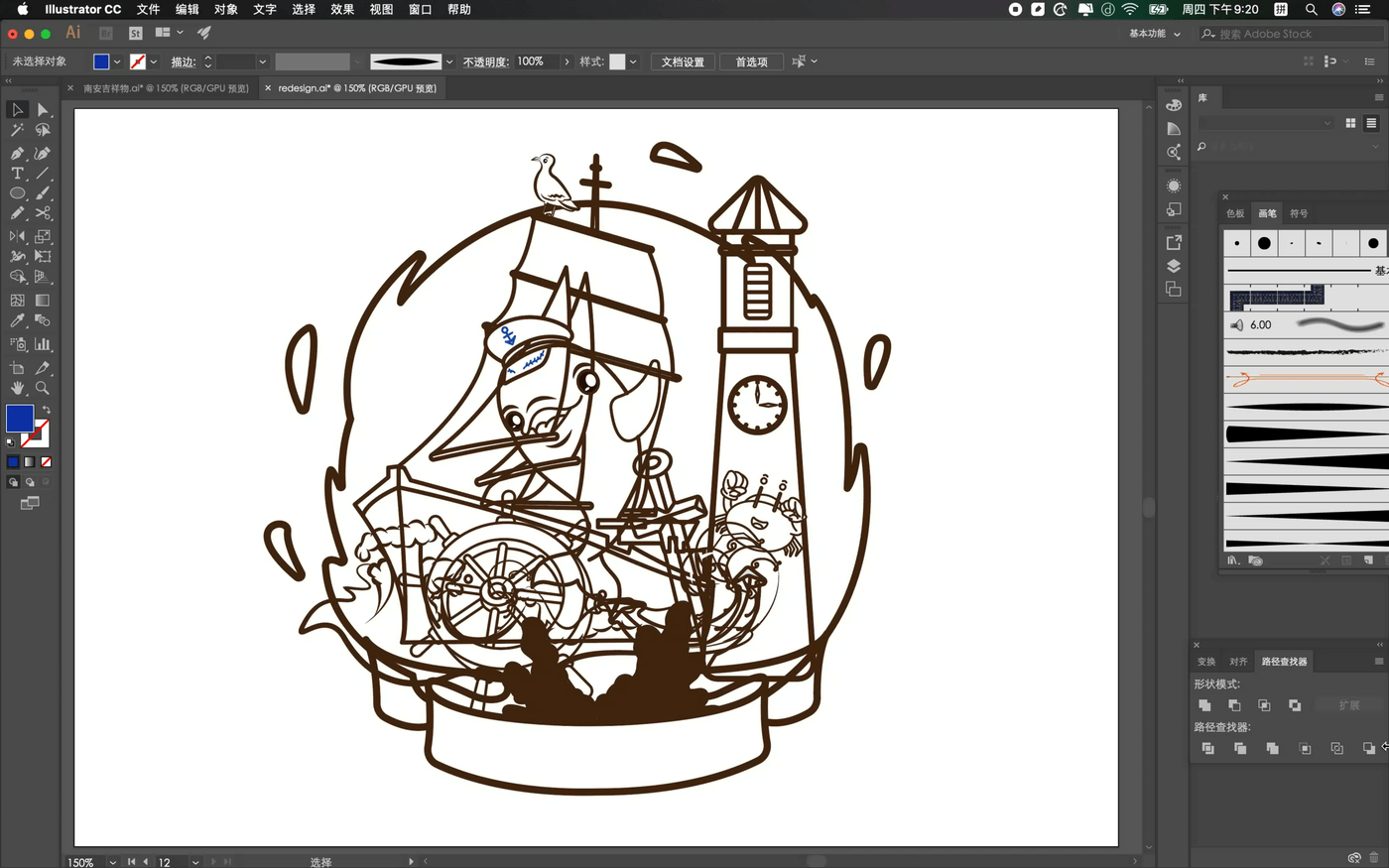1389x868 pixels.
Task: Select the Hand tool
Action: pos(17,388)
